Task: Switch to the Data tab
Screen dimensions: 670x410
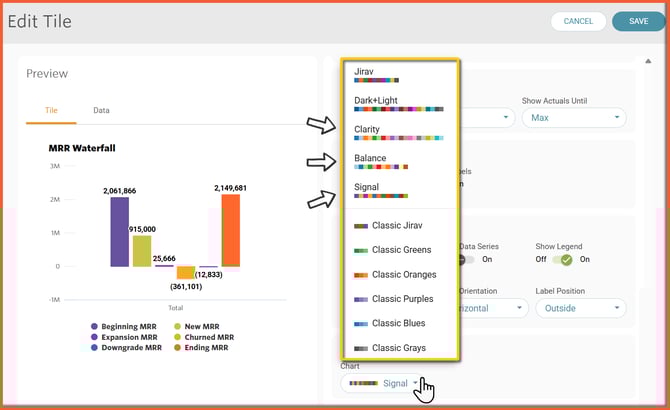Action: [101, 110]
